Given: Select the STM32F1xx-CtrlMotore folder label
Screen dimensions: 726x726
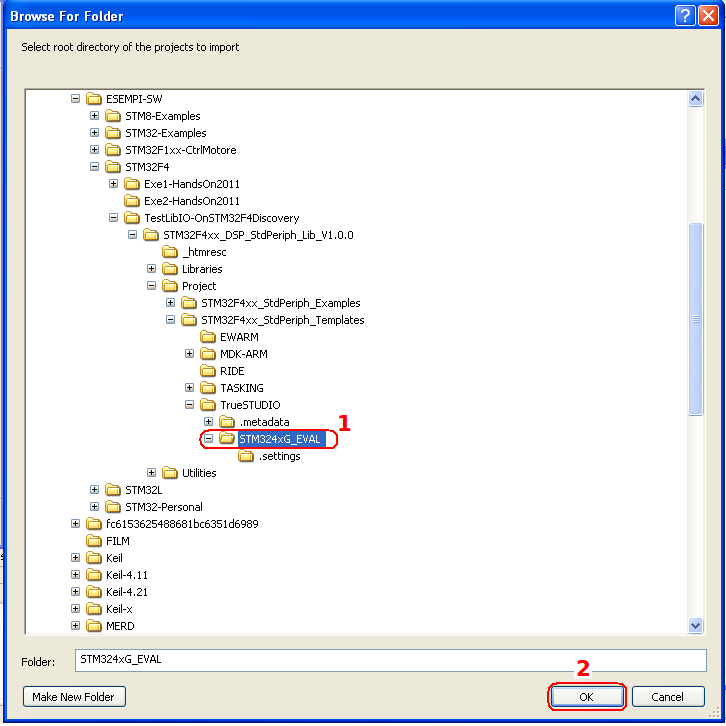Looking at the screenshot, I should coord(181,150).
